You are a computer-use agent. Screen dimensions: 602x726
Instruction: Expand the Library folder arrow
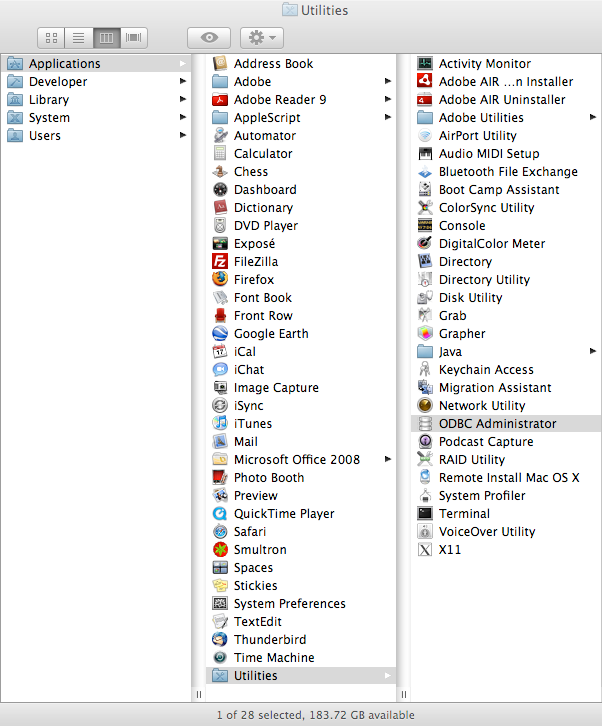(183, 99)
